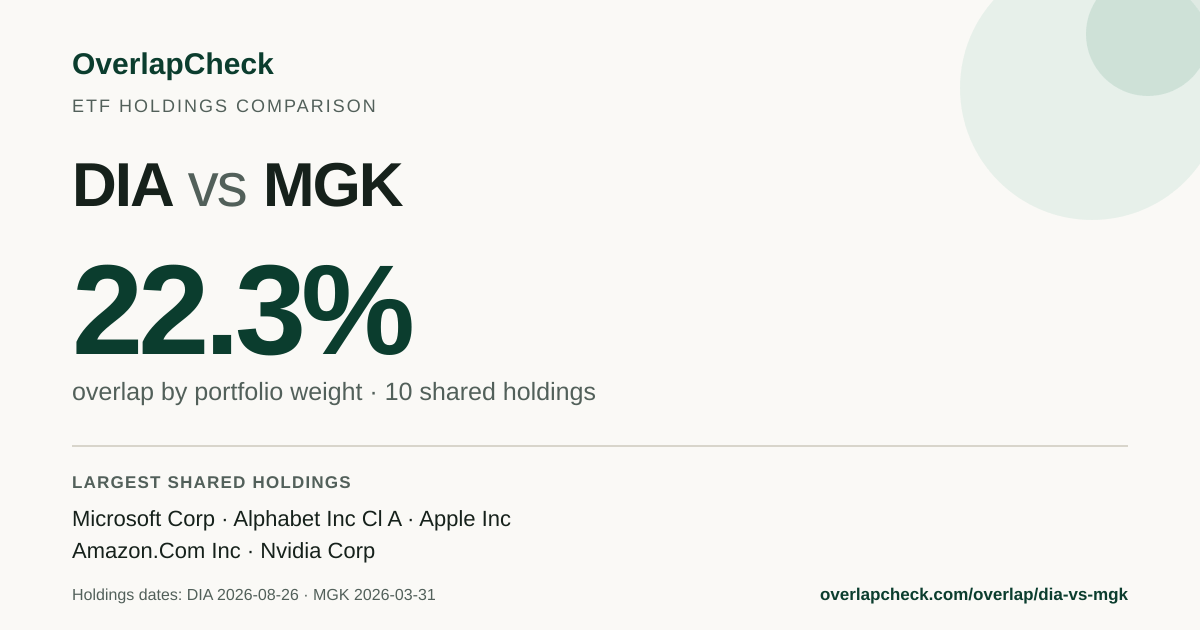Screen dimensions: 1200x630
Task: Click the horizontal divider line
Action: 600,446
